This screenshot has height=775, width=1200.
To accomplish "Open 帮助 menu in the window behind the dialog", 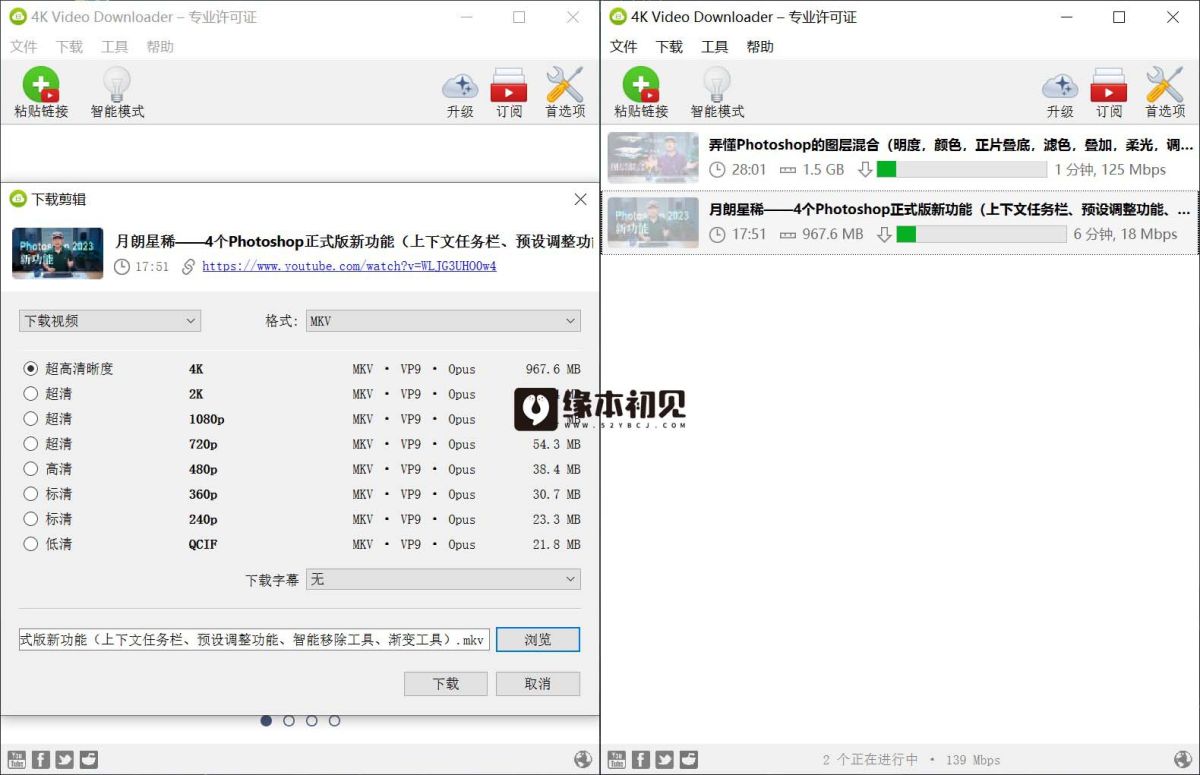I will click(160, 47).
